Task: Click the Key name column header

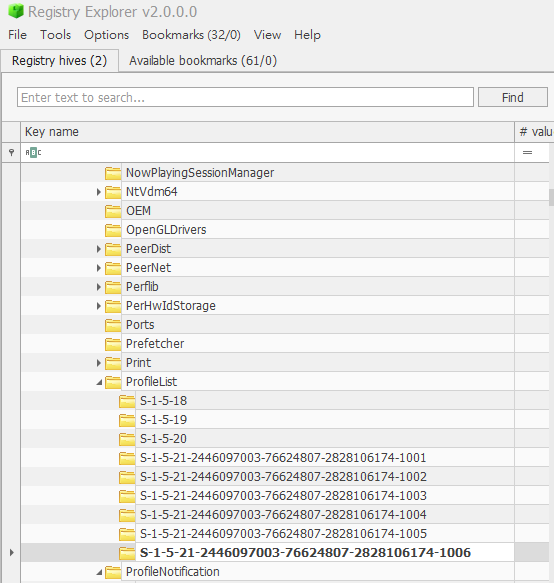Action: point(267,132)
